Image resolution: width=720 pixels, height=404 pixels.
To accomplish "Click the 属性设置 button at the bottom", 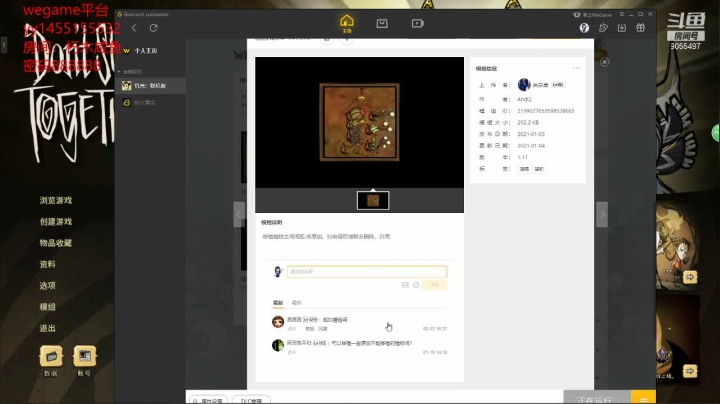I will [x=208, y=400].
